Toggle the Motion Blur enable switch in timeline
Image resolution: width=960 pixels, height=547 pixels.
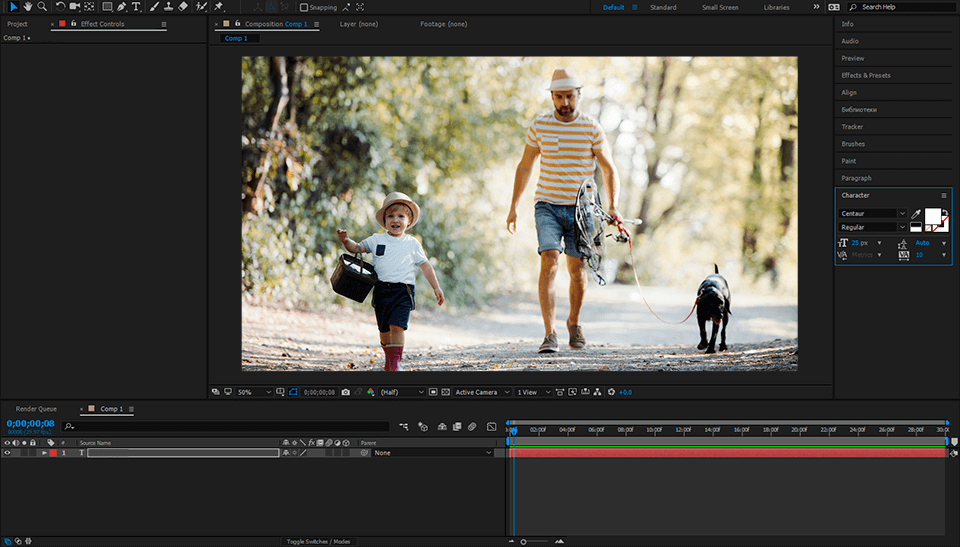pos(472,426)
